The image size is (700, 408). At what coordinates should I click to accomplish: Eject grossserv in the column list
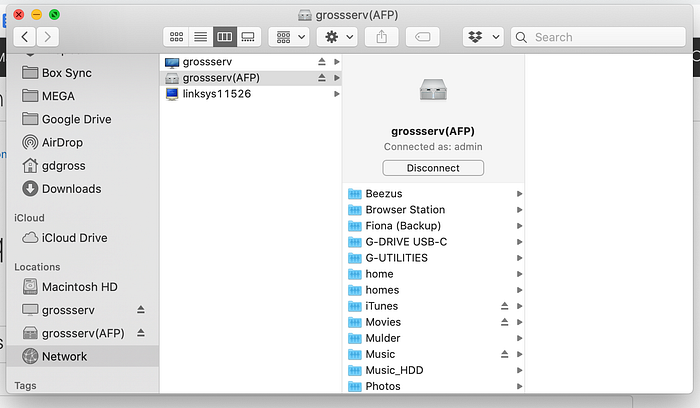pos(322,62)
